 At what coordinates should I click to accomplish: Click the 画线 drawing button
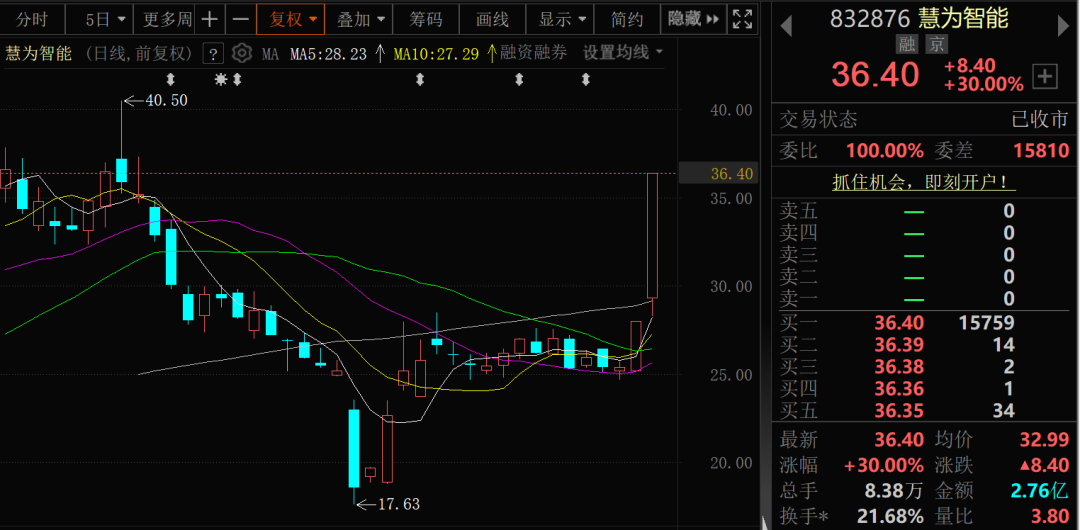[492, 19]
